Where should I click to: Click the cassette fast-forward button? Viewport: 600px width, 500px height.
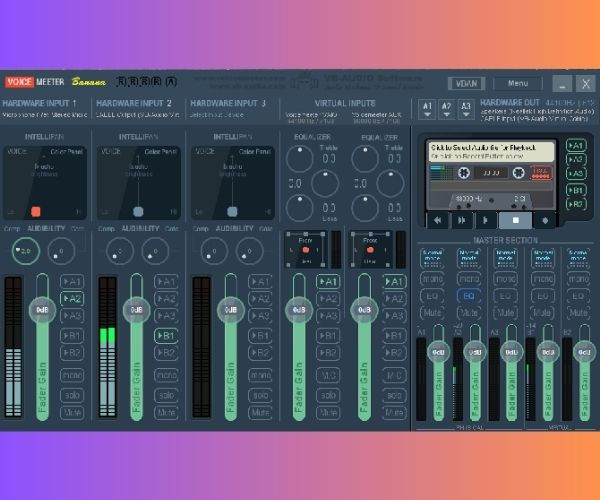pos(462,220)
